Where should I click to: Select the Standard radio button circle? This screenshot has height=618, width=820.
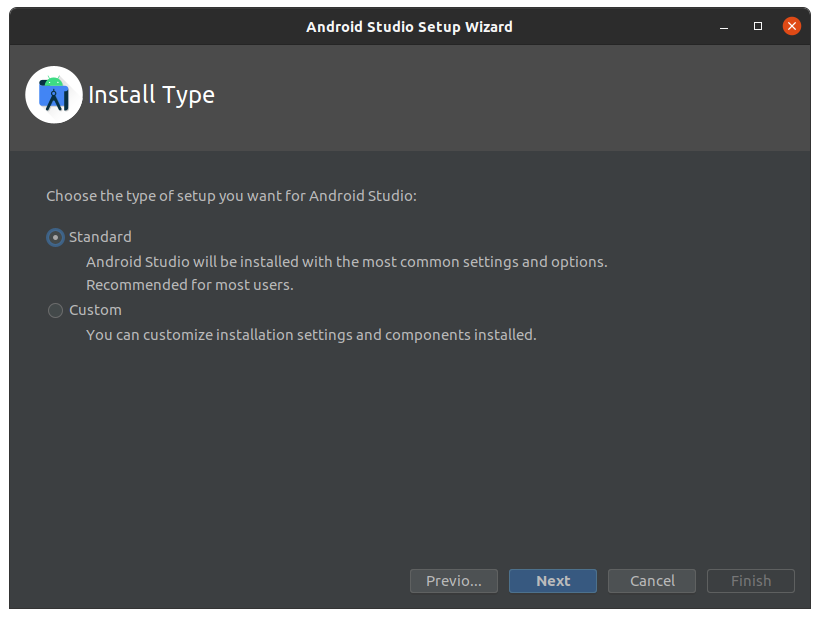pyautogui.click(x=55, y=237)
